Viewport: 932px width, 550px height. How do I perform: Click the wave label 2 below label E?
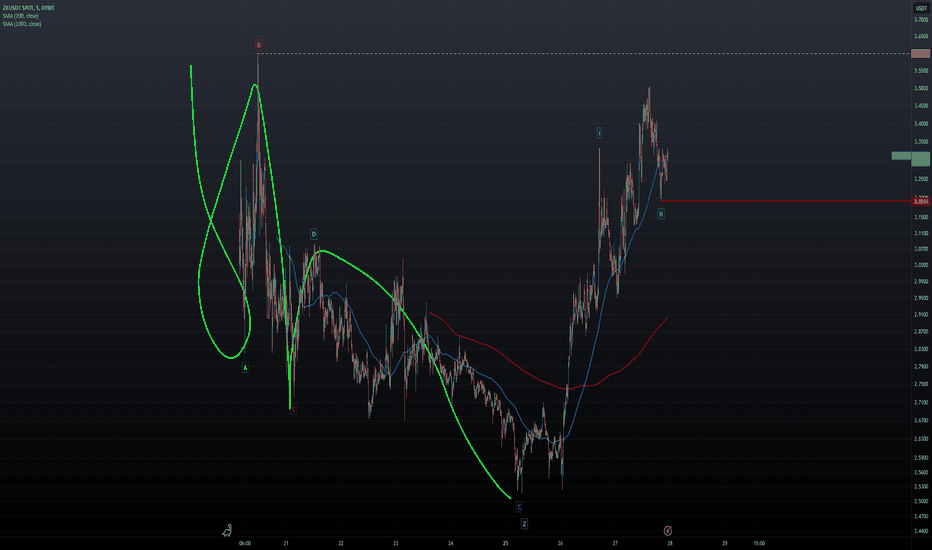(524, 523)
